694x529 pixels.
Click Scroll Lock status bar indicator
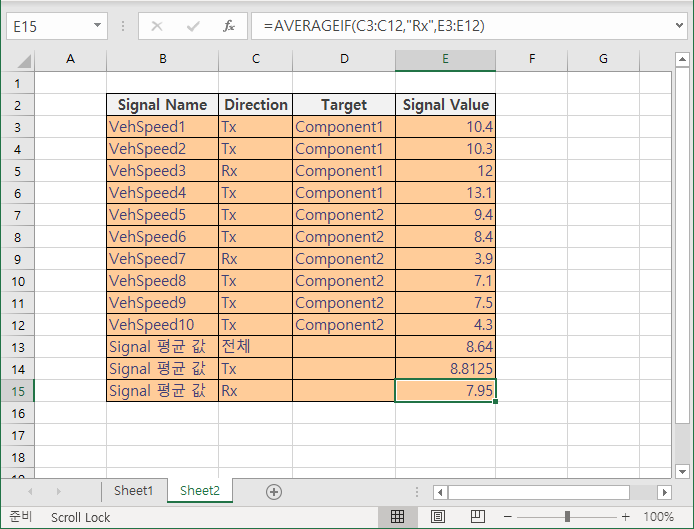tap(80, 517)
